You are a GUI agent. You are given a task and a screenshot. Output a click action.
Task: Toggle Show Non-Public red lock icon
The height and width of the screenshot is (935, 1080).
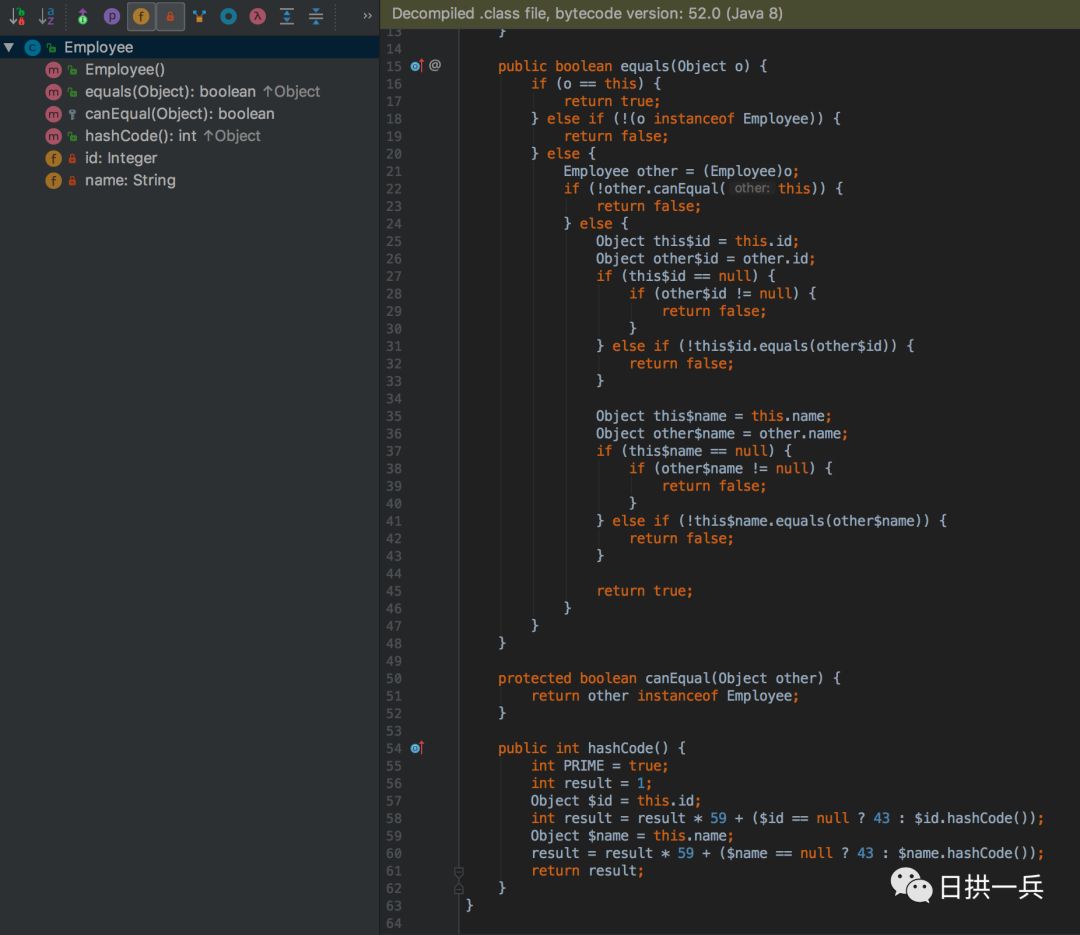[x=169, y=16]
